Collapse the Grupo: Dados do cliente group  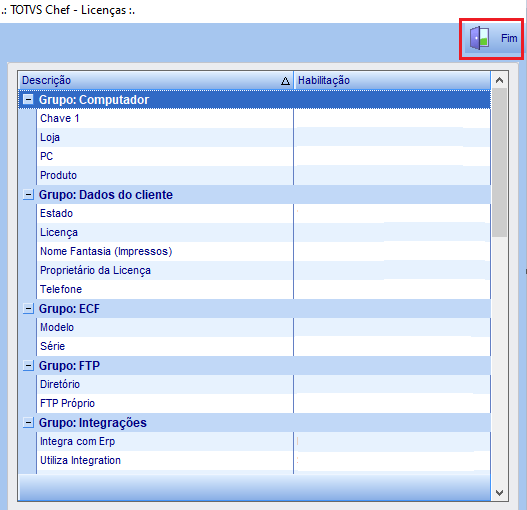click(28, 194)
